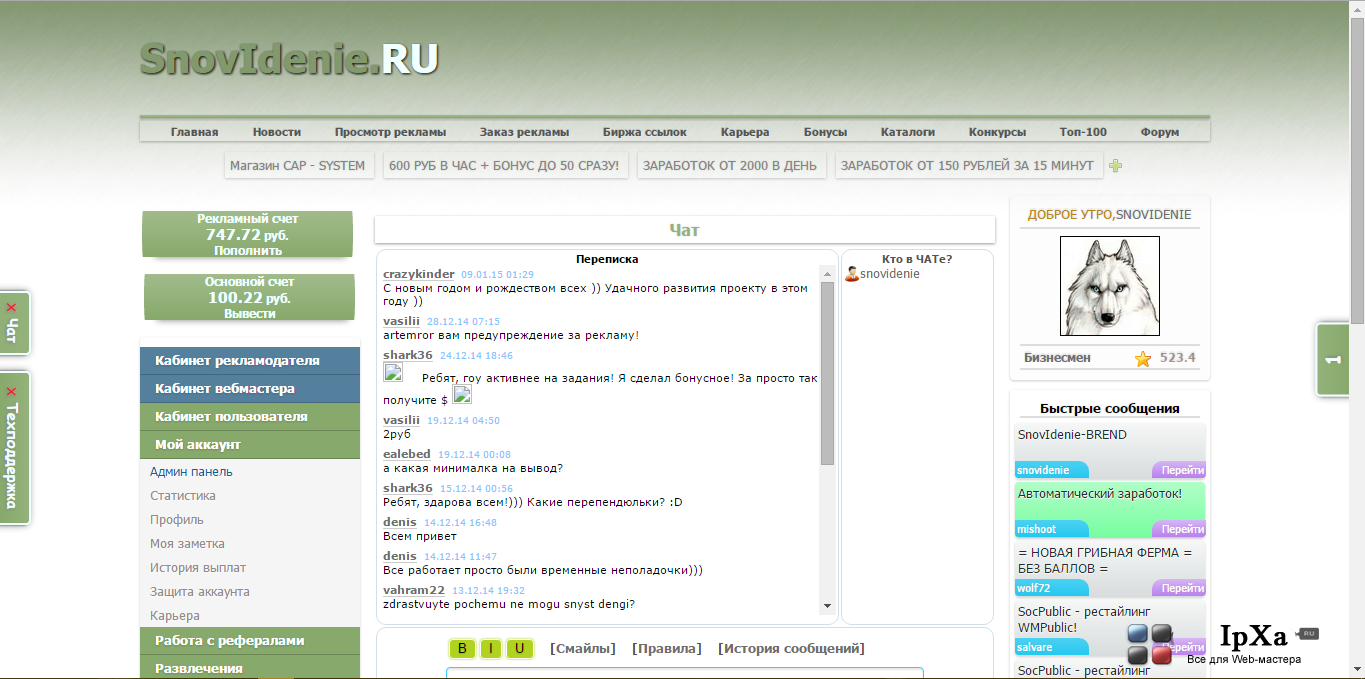Open the Карьера top menu item
Image resolution: width=1365 pixels, height=679 pixels.
coord(745,132)
